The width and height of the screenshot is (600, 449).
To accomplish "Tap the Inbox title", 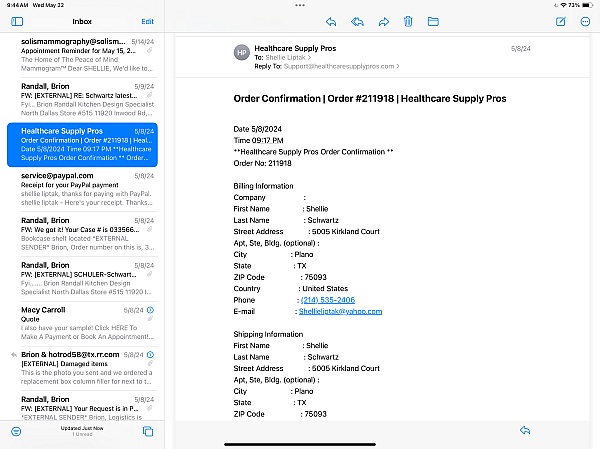I will (x=82, y=21).
